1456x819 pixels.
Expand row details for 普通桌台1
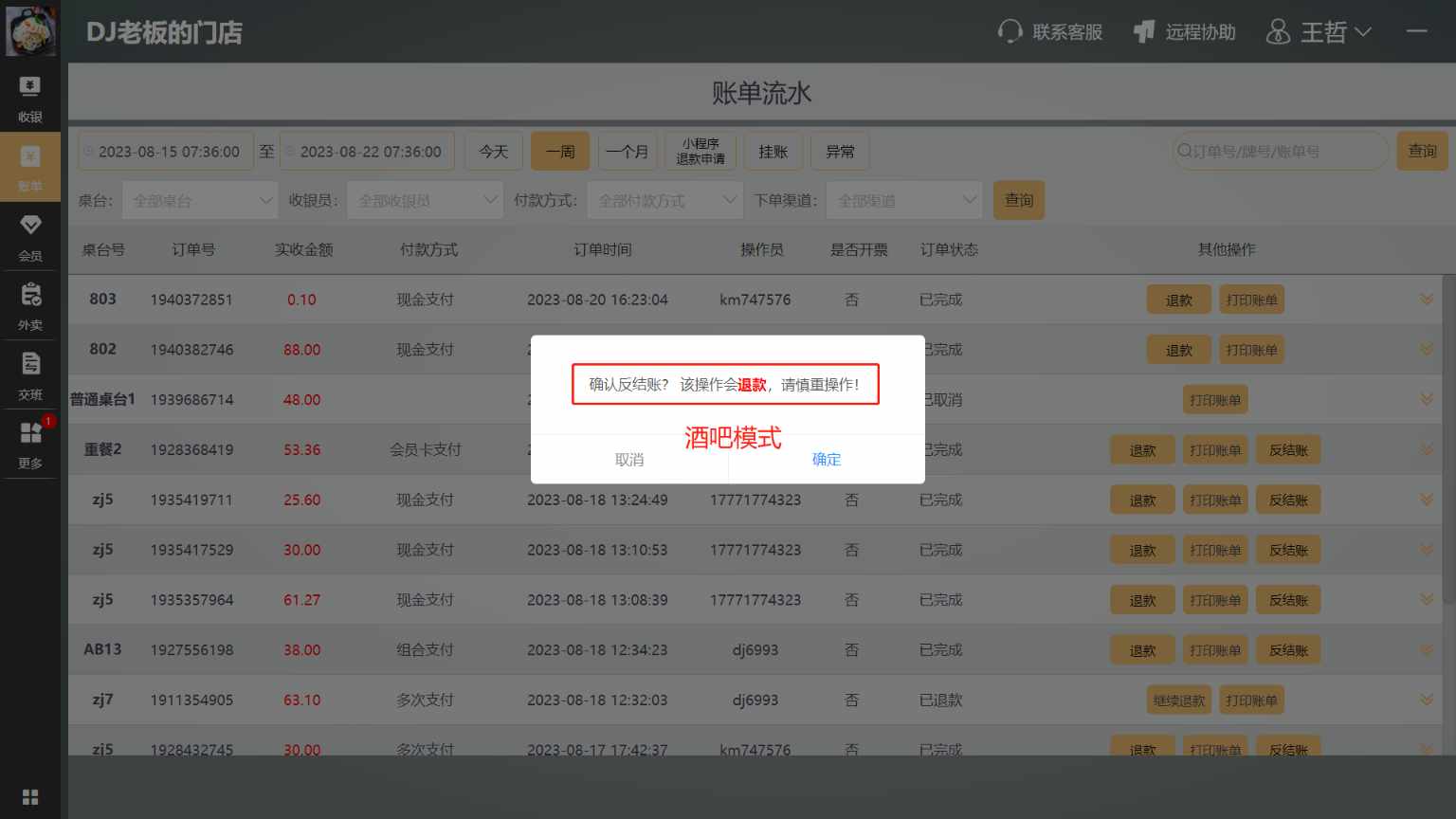click(1427, 400)
